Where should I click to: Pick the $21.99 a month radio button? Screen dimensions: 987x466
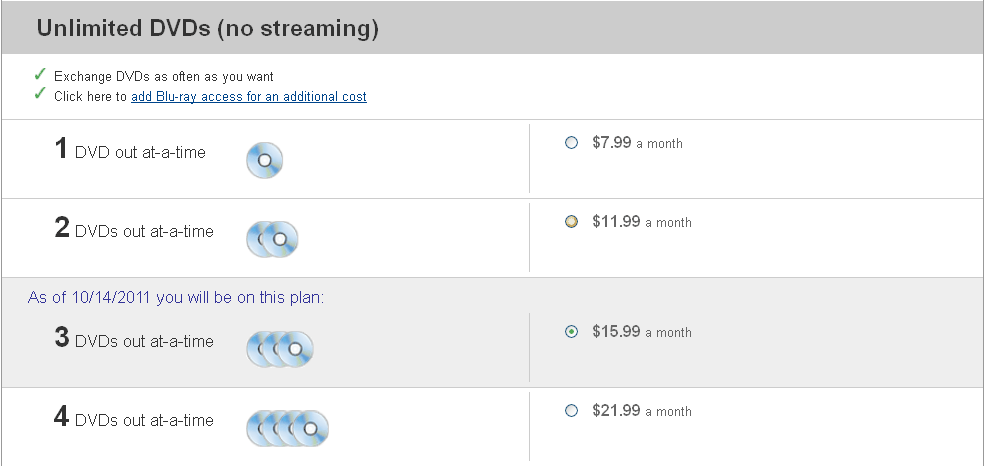[x=571, y=411]
